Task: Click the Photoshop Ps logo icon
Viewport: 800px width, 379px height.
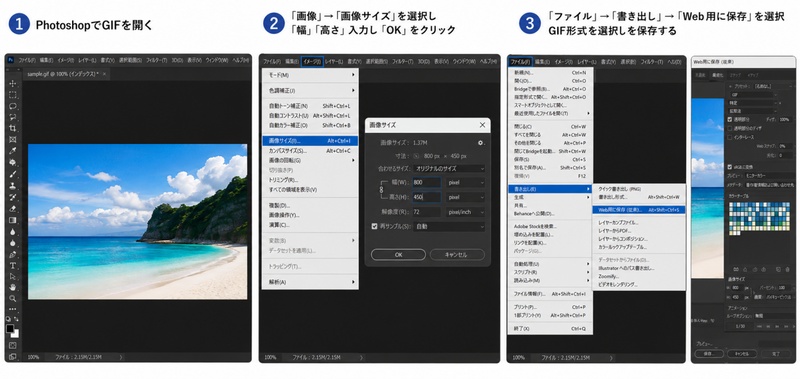Action: coord(11,60)
